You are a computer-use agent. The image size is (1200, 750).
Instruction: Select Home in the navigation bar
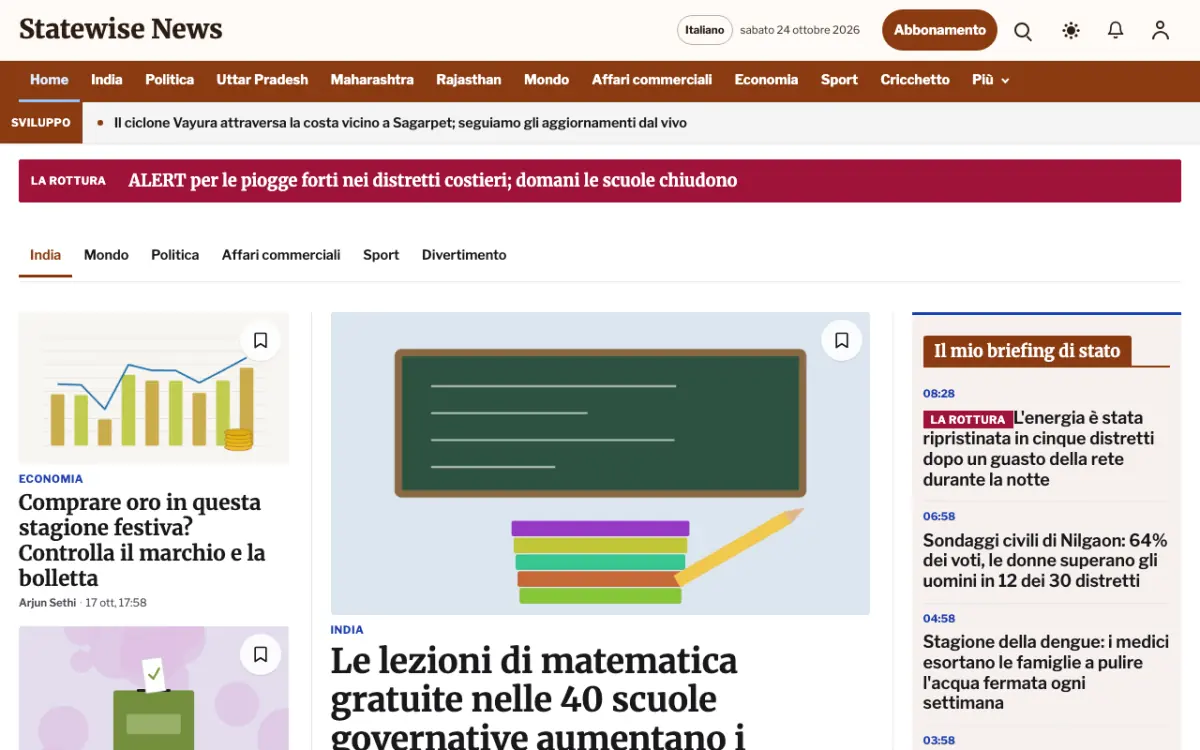(x=49, y=80)
